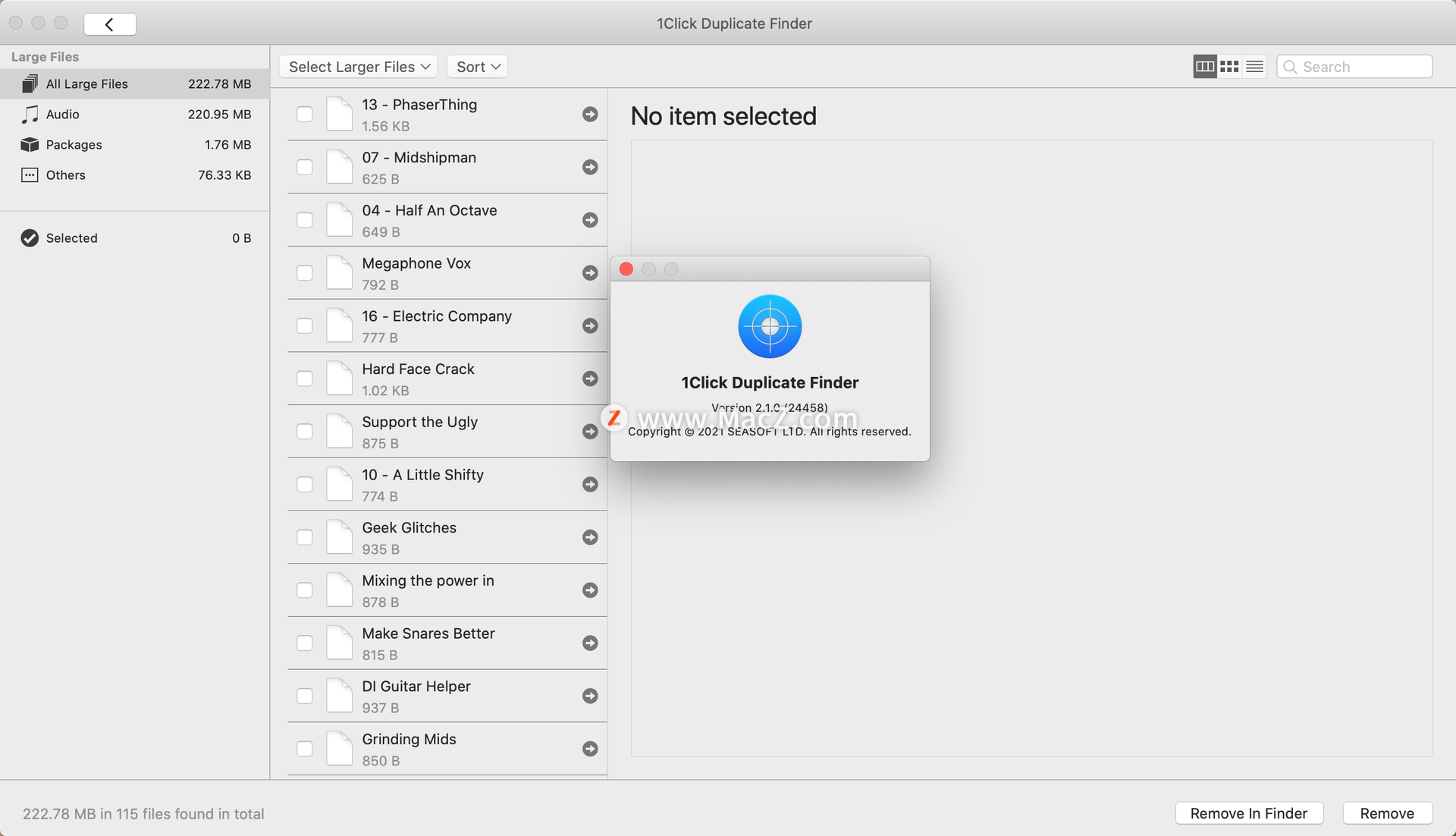
Task: Reveal Hard Face Crack with arrow icon
Action: 590,379
